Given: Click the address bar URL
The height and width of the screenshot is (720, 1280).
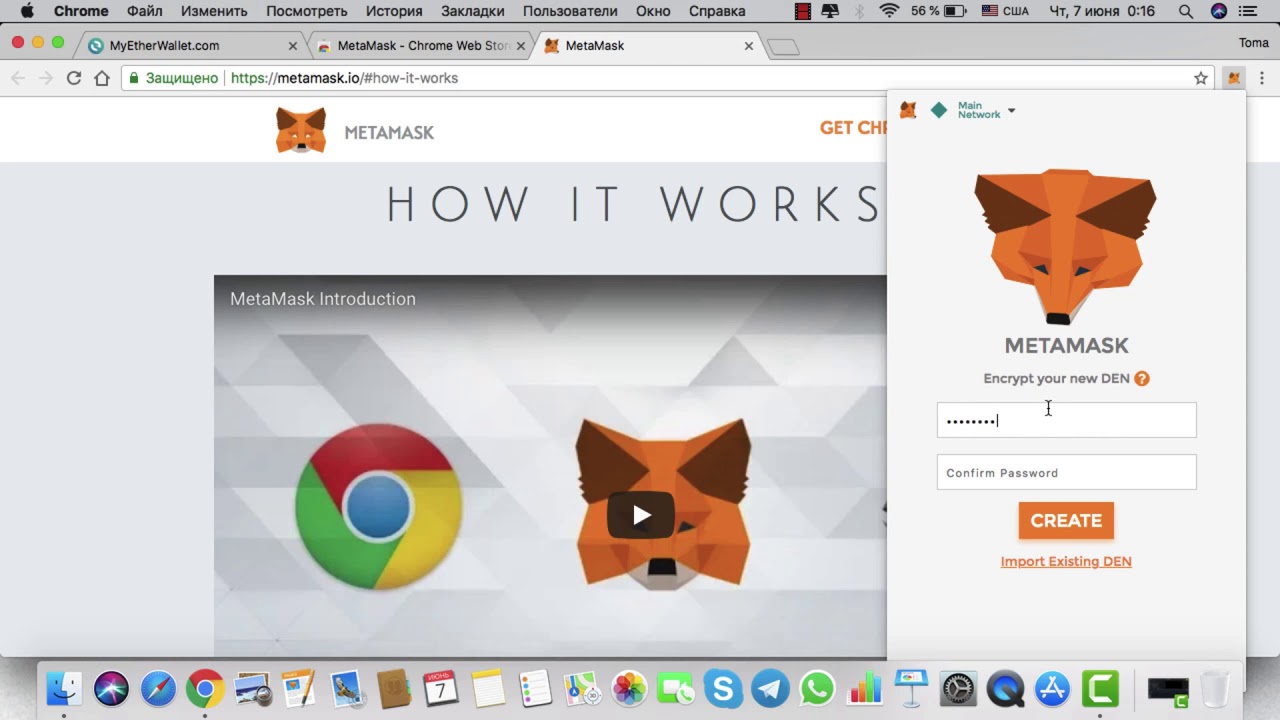Looking at the screenshot, I should 344,78.
